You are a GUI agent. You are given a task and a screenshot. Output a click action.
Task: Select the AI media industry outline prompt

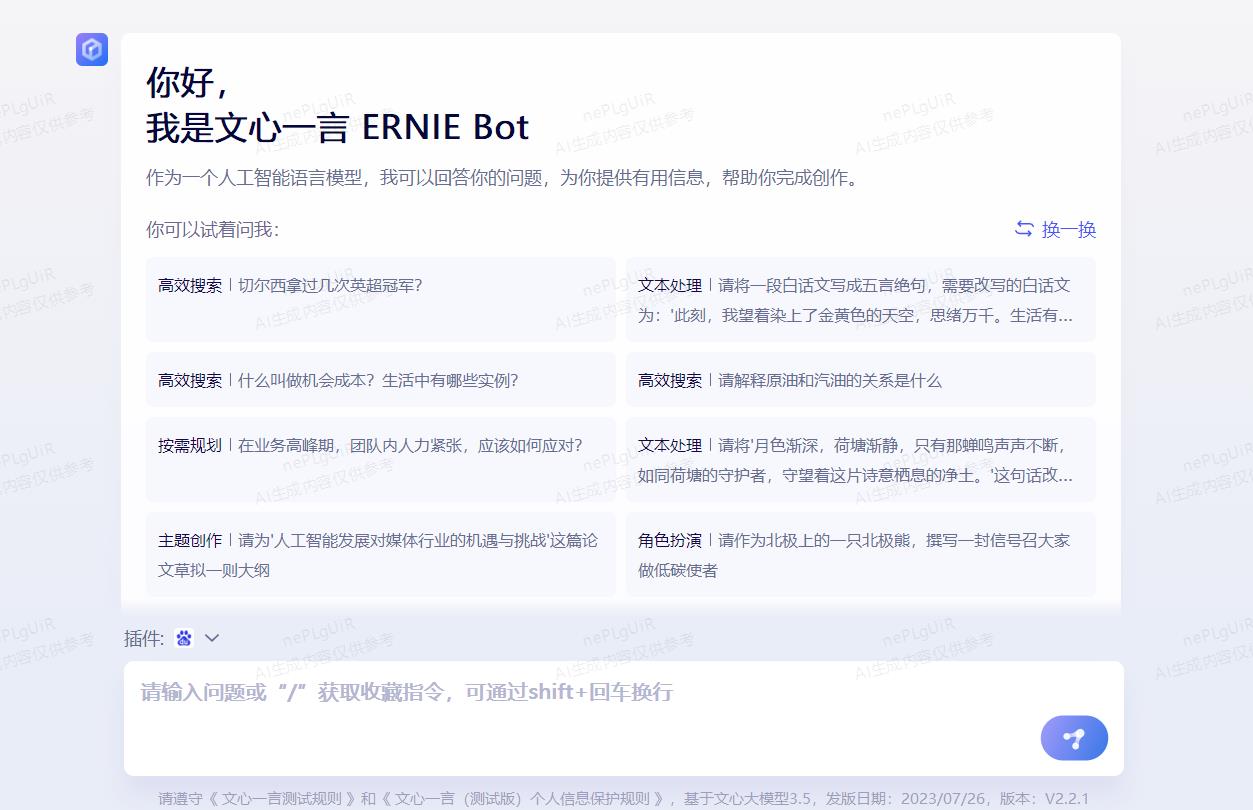380,555
